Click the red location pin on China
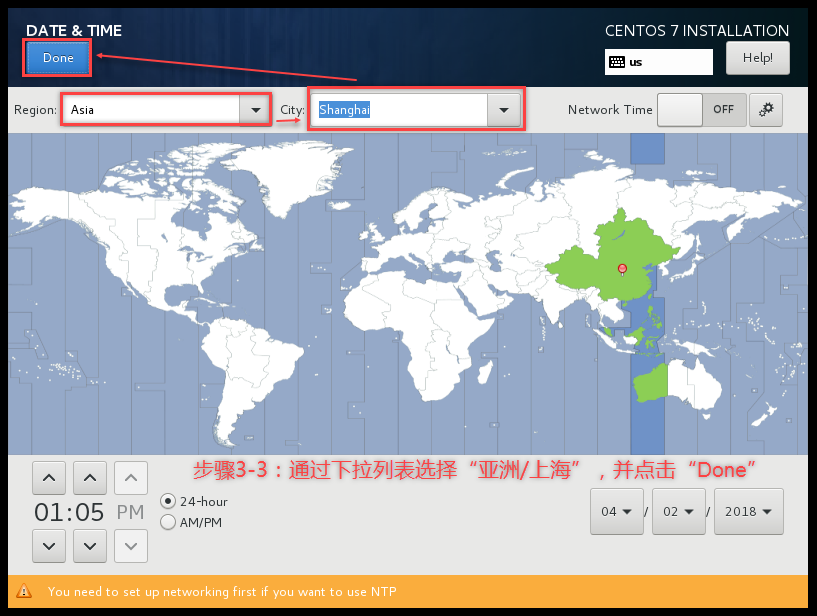 [622, 269]
